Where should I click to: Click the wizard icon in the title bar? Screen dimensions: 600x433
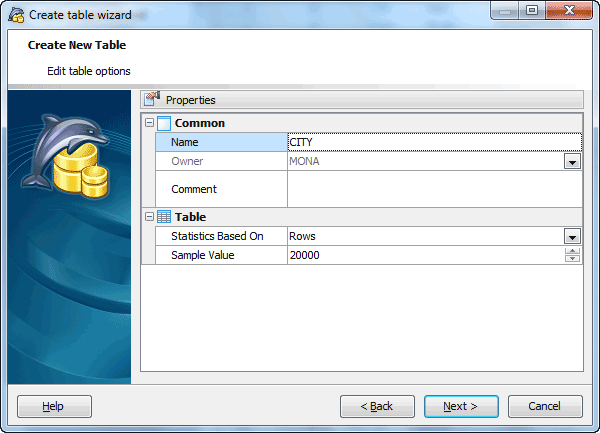(16, 15)
